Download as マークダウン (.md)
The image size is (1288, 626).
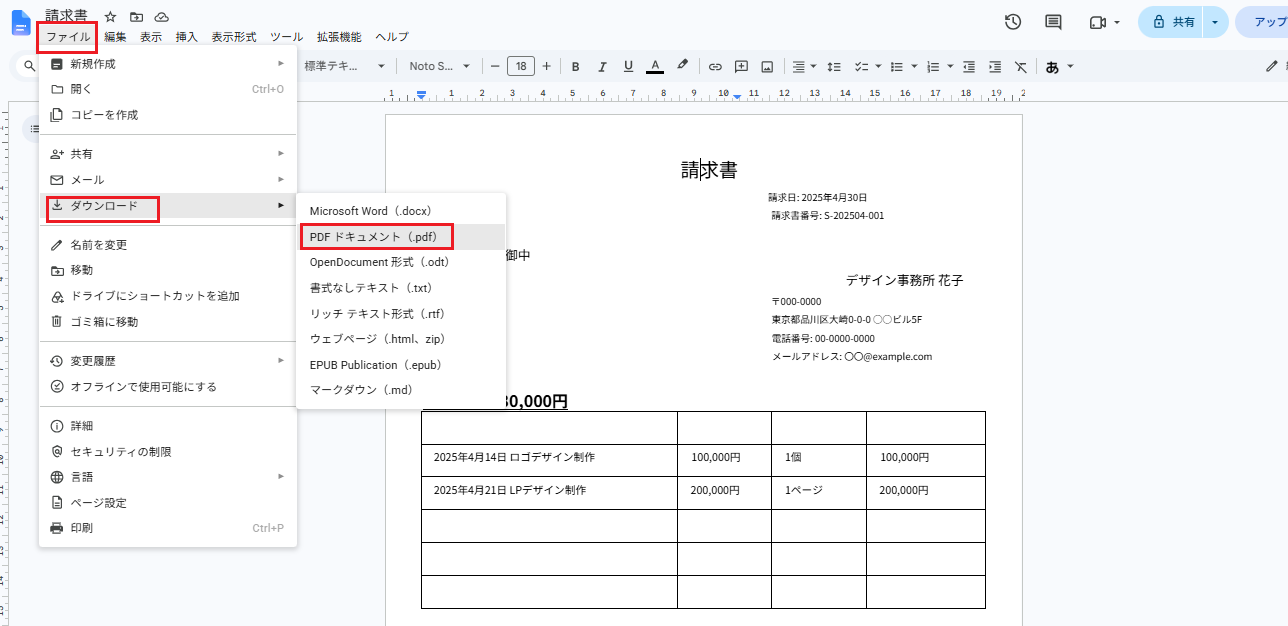pos(401,390)
